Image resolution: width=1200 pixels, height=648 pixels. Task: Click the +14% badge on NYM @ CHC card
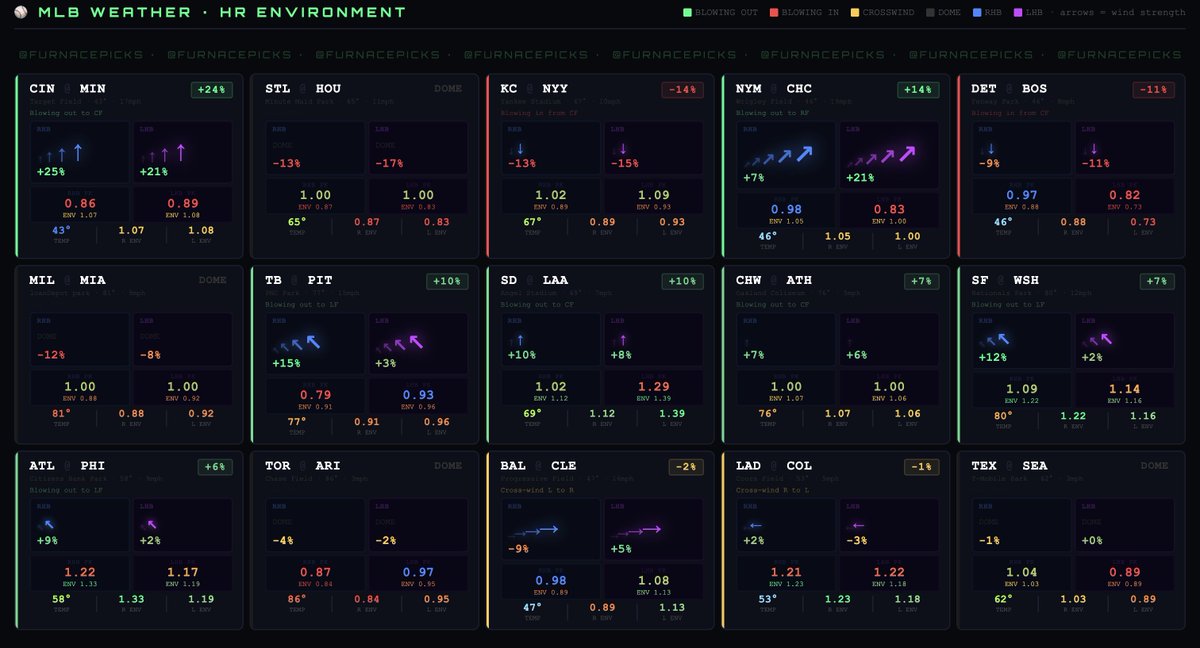[x=918, y=89]
